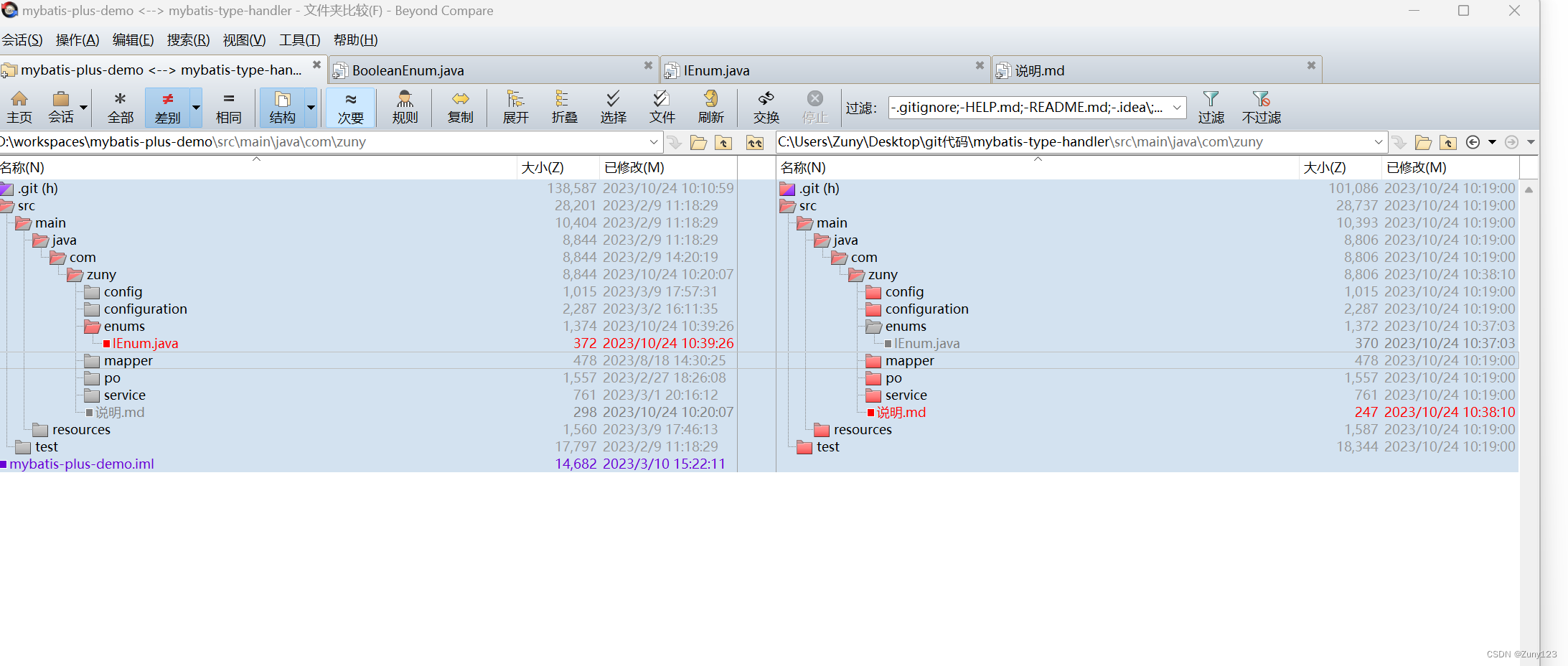1568x666 pixels.
Task: Select the right pane configuration folder
Action: point(926,309)
